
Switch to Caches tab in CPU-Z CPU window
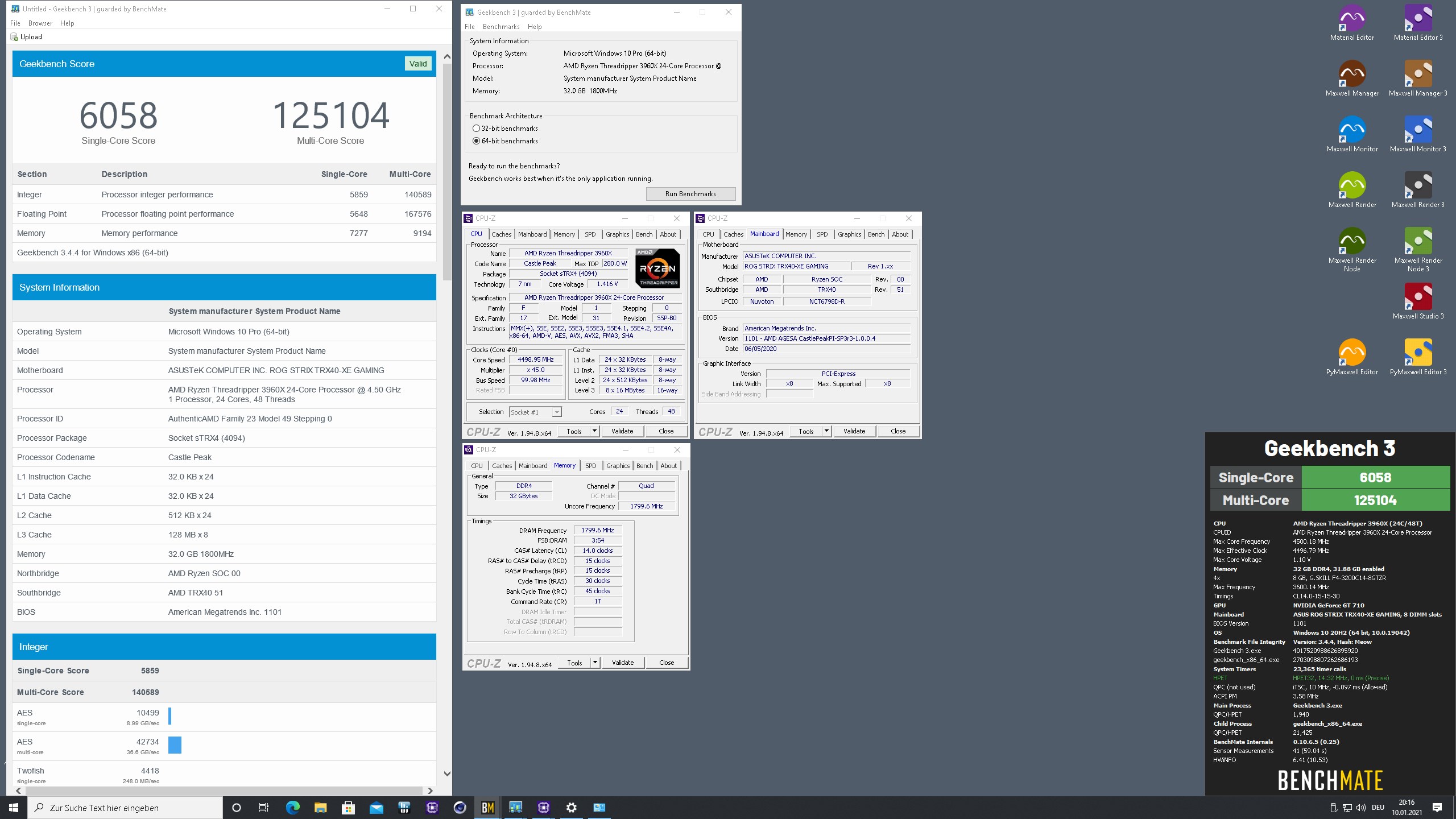click(x=502, y=234)
